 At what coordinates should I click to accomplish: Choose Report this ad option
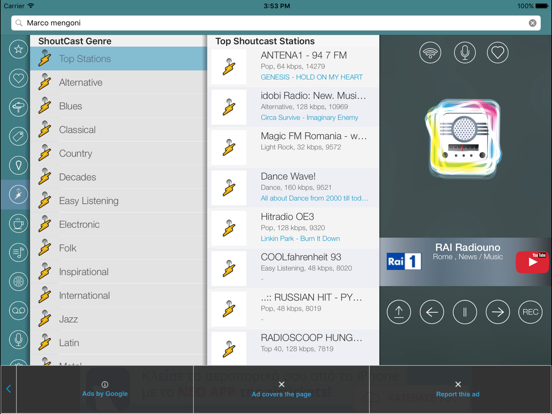point(458,389)
